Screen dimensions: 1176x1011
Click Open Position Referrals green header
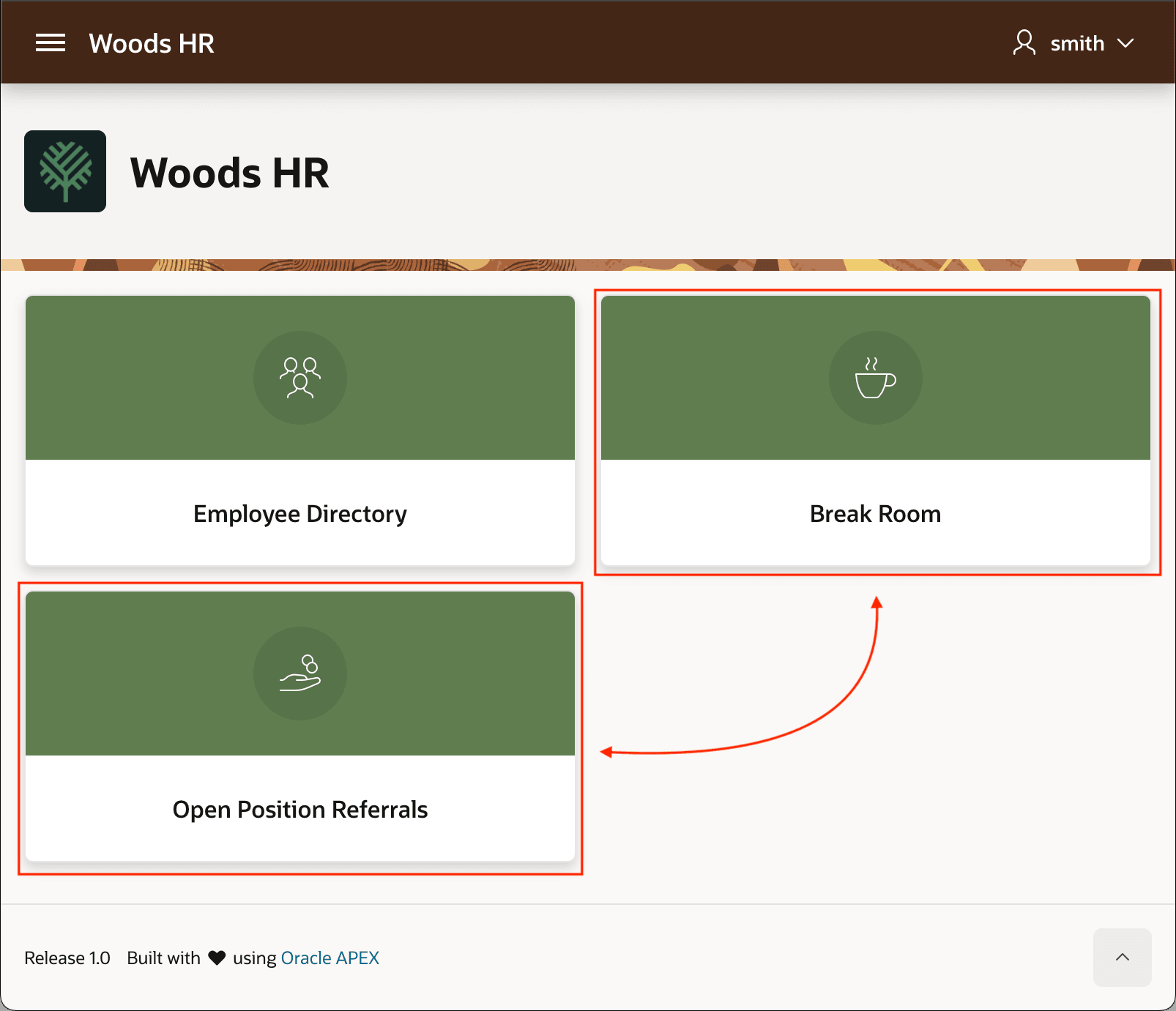(300, 674)
